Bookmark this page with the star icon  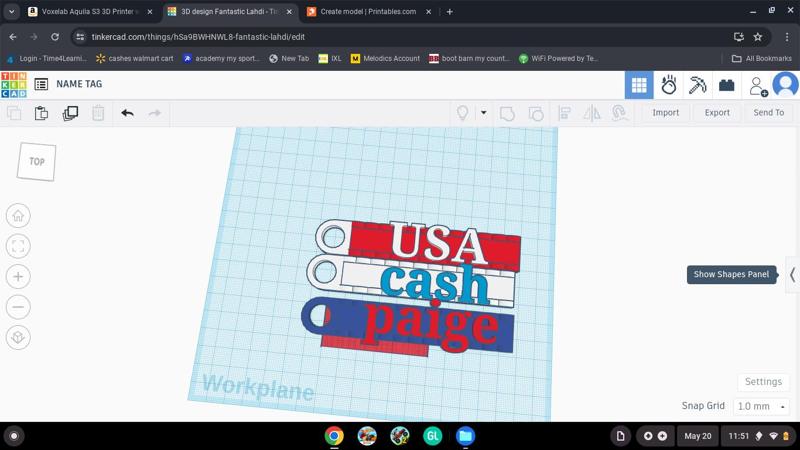coord(758,37)
